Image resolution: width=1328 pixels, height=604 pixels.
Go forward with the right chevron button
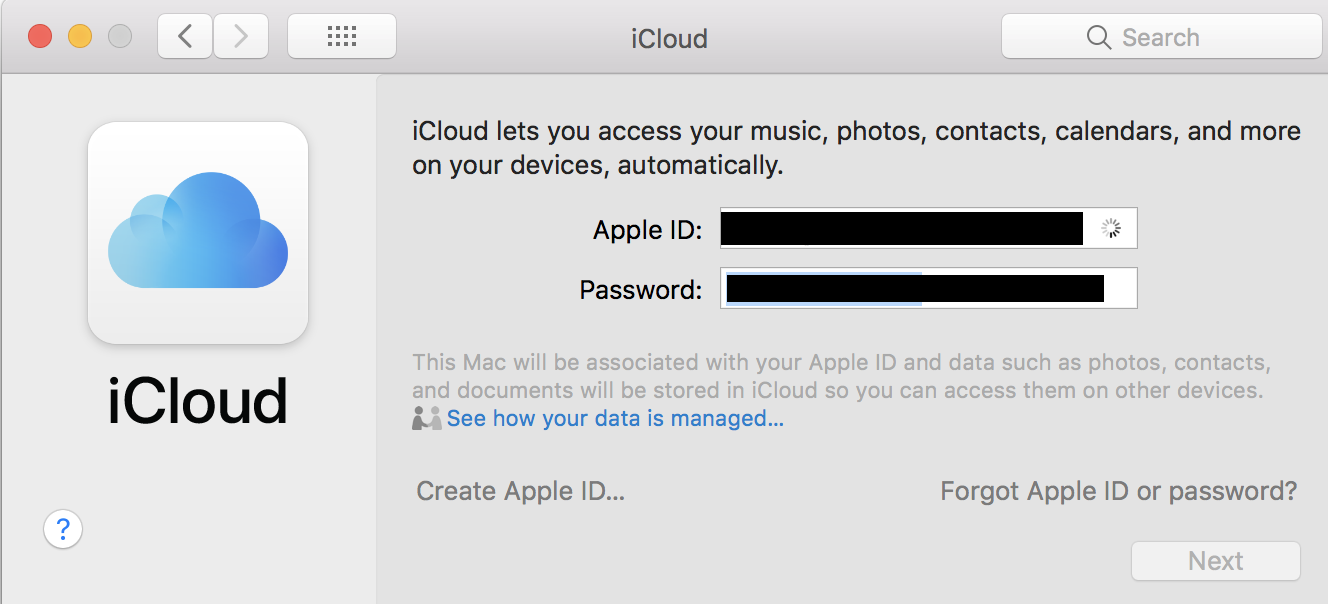pos(240,37)
